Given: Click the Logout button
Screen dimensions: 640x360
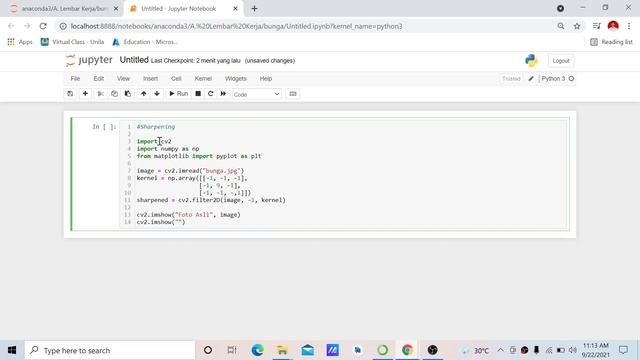Looking at the screenshot, I should coord(561,61).
